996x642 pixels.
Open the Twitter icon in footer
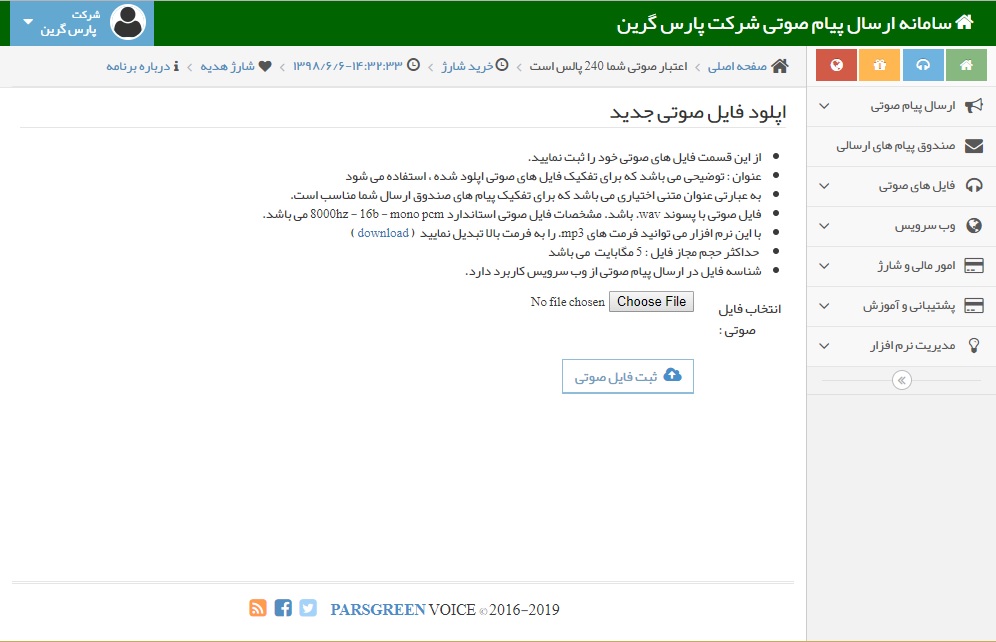(308, 608)
